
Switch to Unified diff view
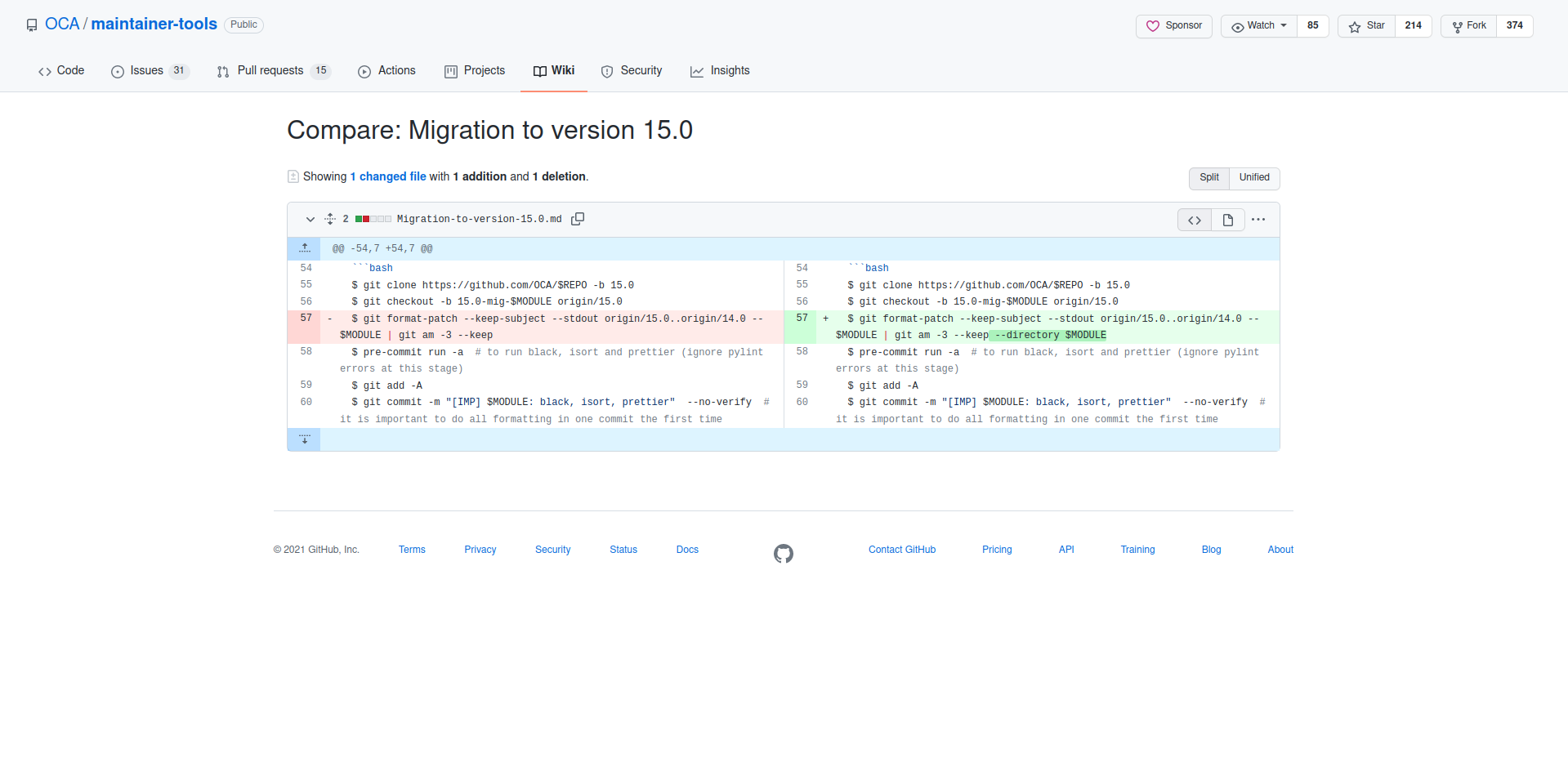1254,178
